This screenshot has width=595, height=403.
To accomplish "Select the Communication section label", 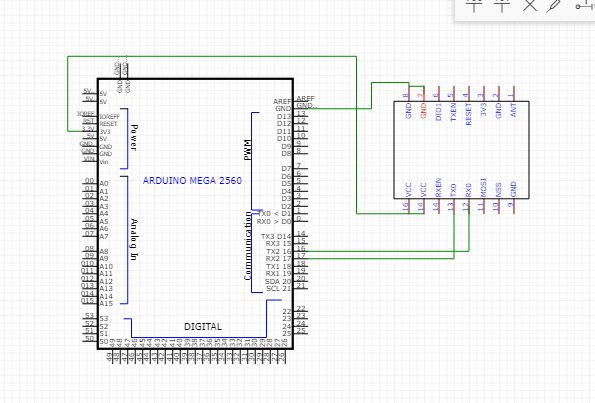I will pos(247,246).
